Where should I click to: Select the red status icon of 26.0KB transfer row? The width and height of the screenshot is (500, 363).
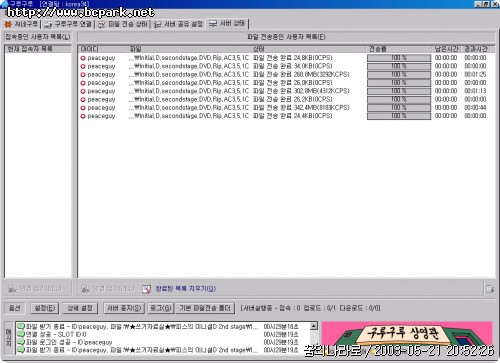click(x=83, y=83)
